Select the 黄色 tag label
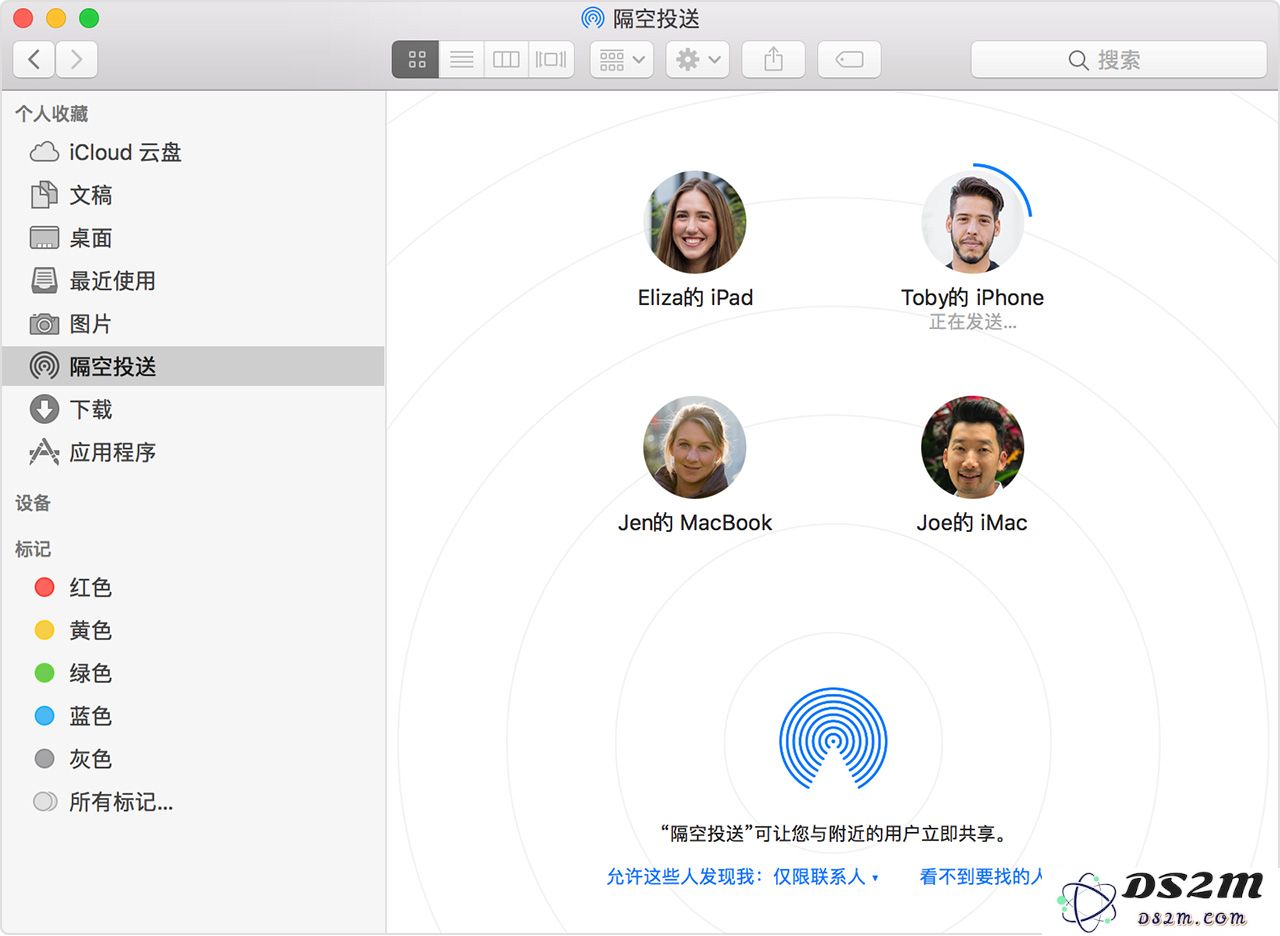This screenshot has height=936, width=1280. coord(90,631)
